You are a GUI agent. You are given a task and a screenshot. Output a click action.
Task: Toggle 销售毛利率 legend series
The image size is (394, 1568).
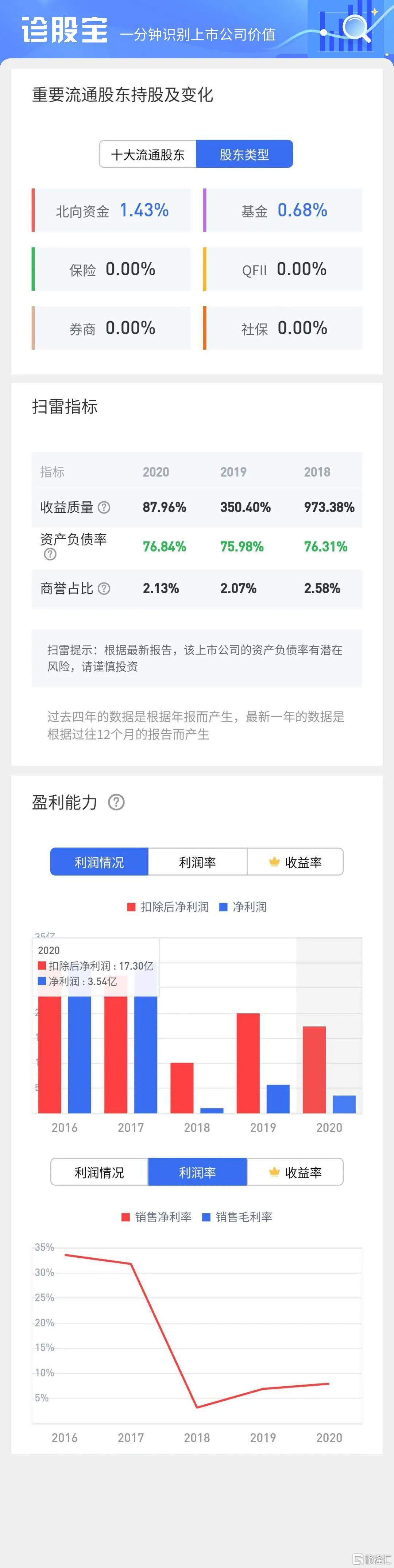pyautogui.click(x=237, y=1217)
